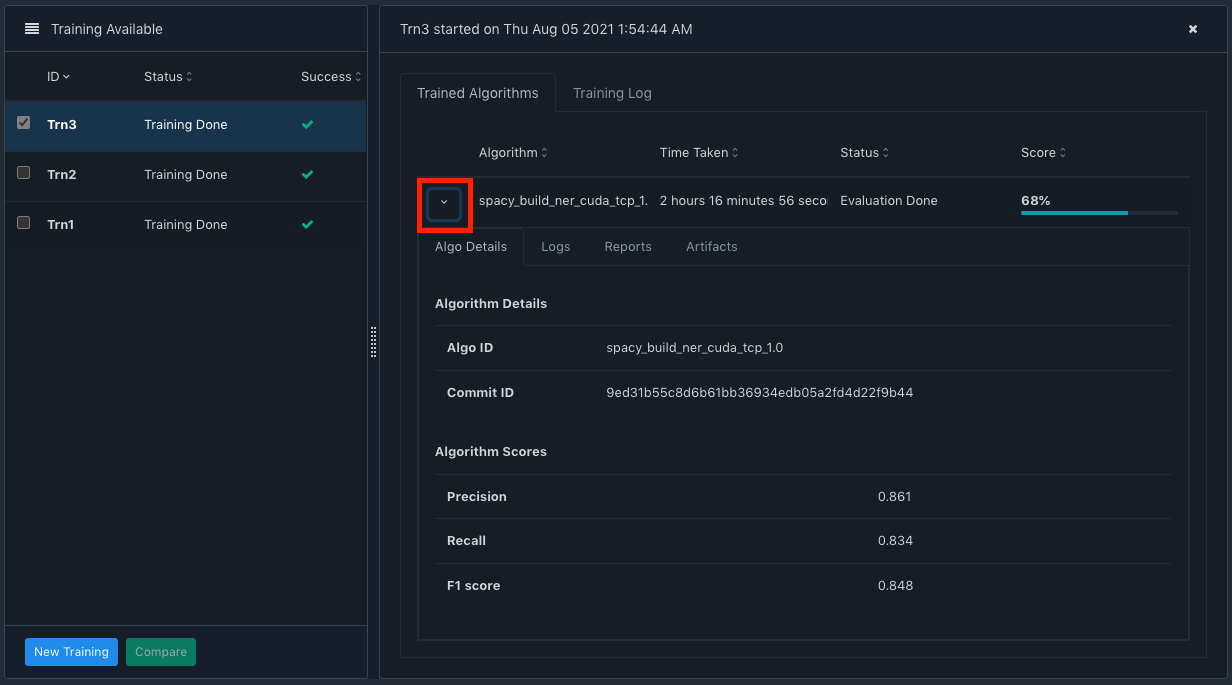1232x685 pixels.
Task: Toggle sort order on the Status header in algorithms table
Action: (864, 152)
